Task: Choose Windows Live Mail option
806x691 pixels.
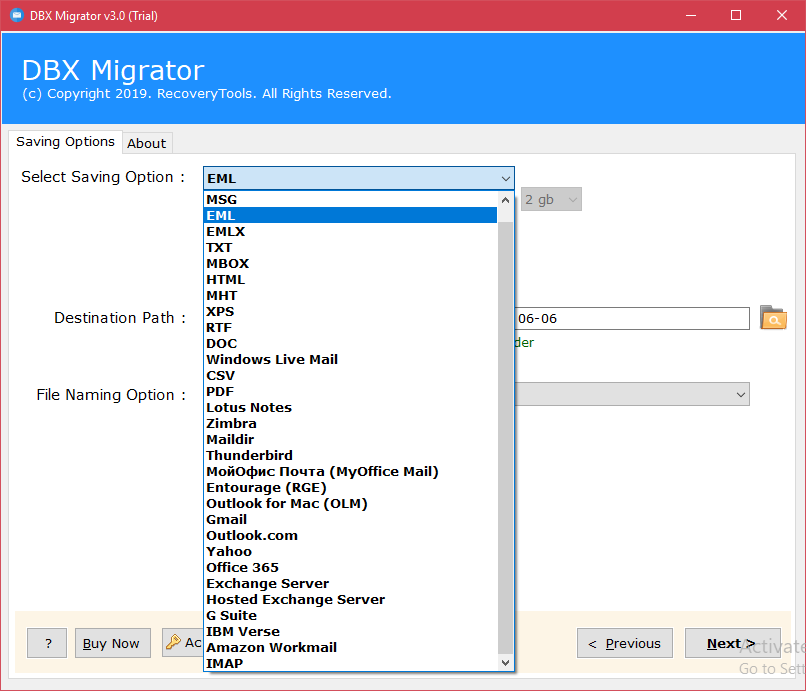Action: (x=351, y=359)
